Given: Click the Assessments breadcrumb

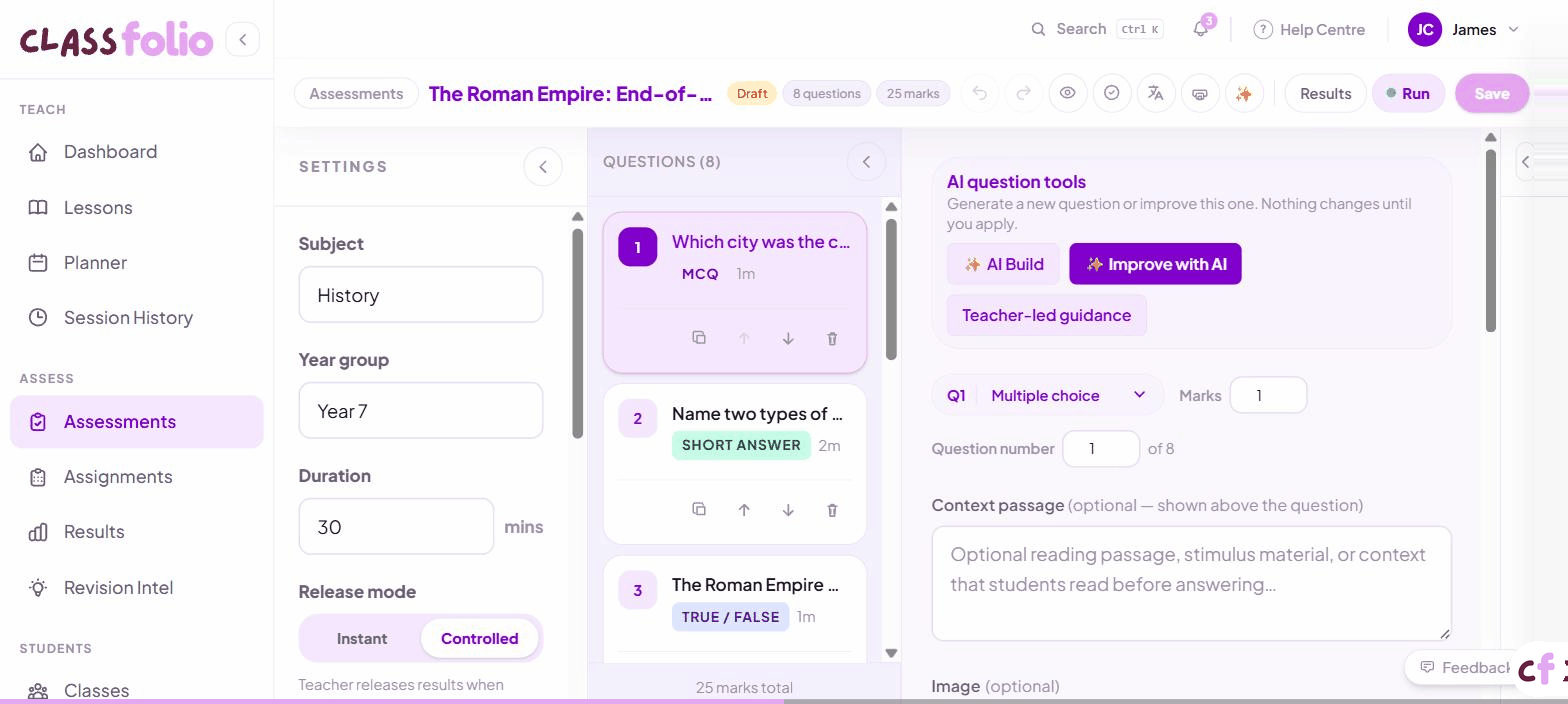Looking at the screenshot, I should coord(356,93).
